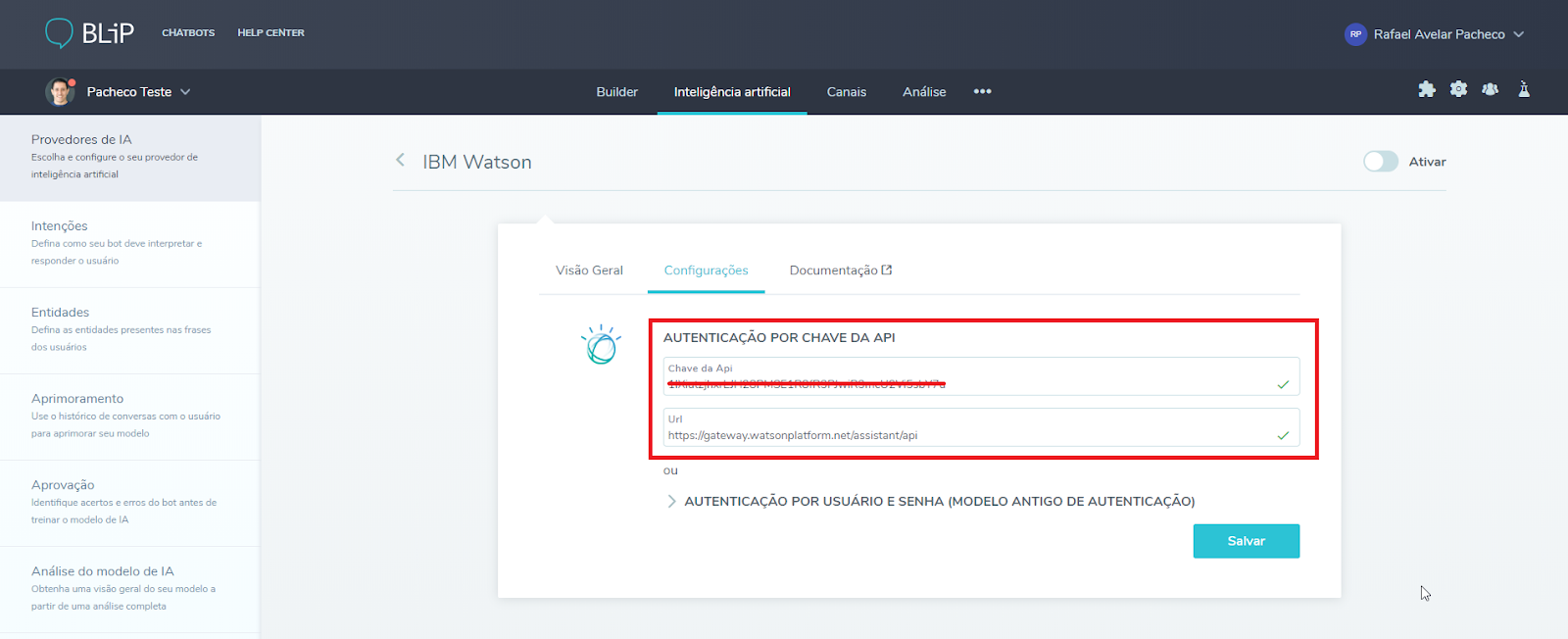1568x639 pixels.
Task: Select Provedores de IA in the sidebar
Action: pyautogui.click(x=130, y=158)
